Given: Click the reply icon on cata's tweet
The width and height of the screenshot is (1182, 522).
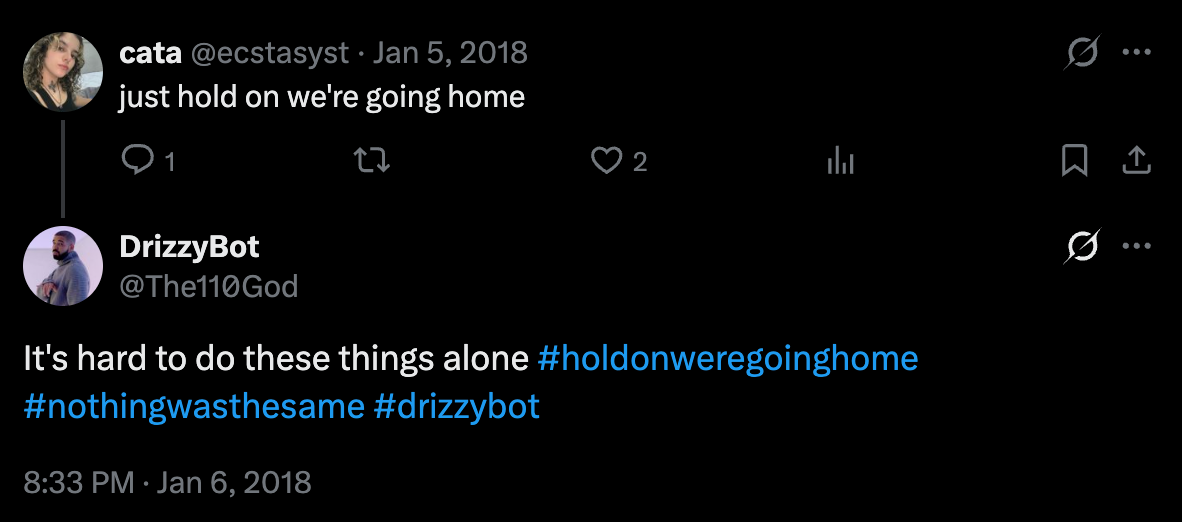Looking at the screenshot, I should click(135, 161).
